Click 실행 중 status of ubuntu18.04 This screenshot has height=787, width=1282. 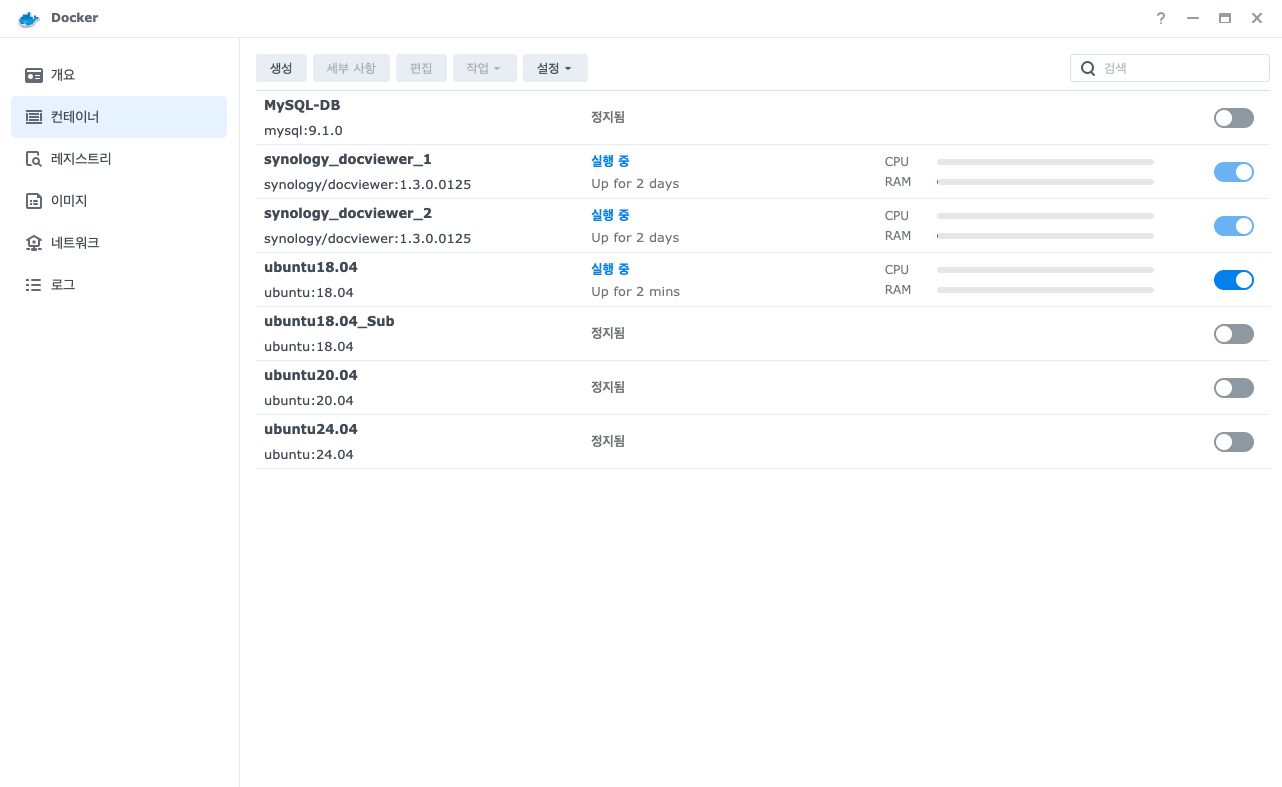pyautogui.click(x=610, y=269)
